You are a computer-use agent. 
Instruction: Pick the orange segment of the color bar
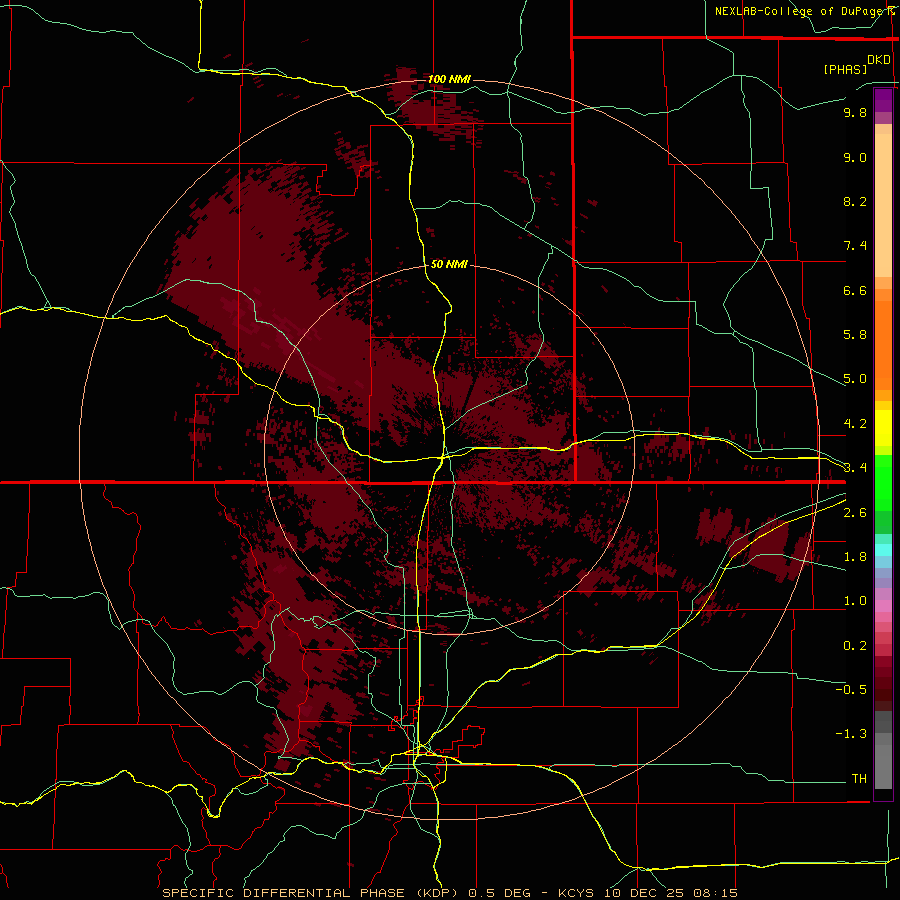(x=883, y=344)
